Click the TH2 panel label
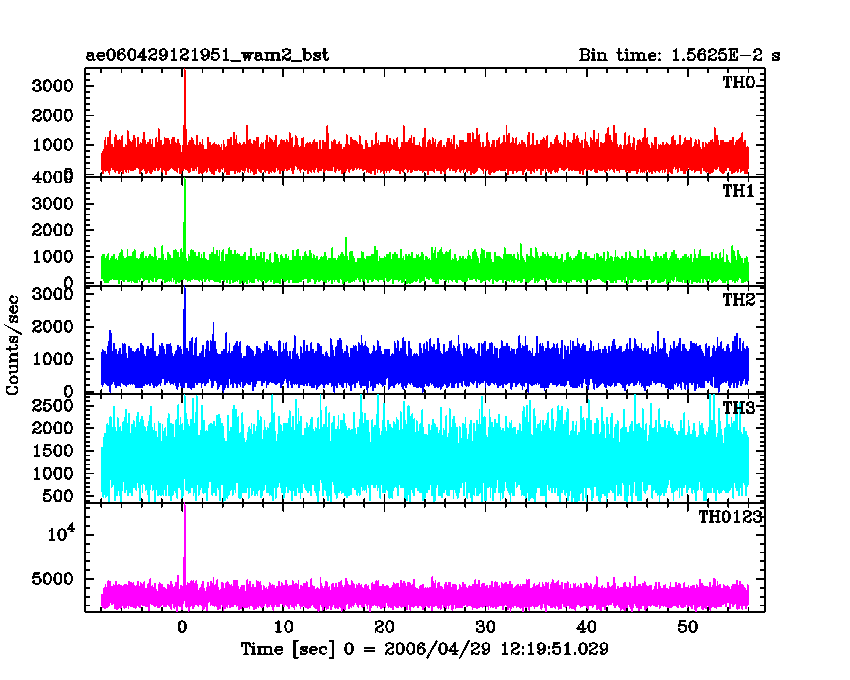This screenshot has width=850, height=680. click(x=739, y=299)
